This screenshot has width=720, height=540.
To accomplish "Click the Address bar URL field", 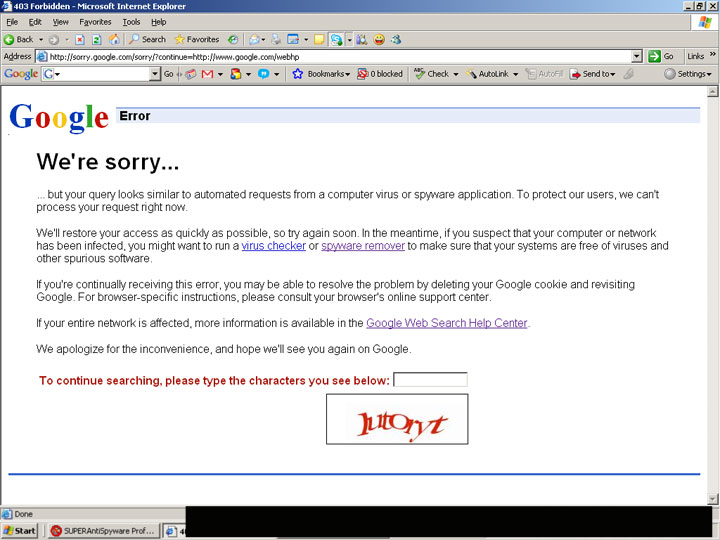I will click(x=340, y=57).
